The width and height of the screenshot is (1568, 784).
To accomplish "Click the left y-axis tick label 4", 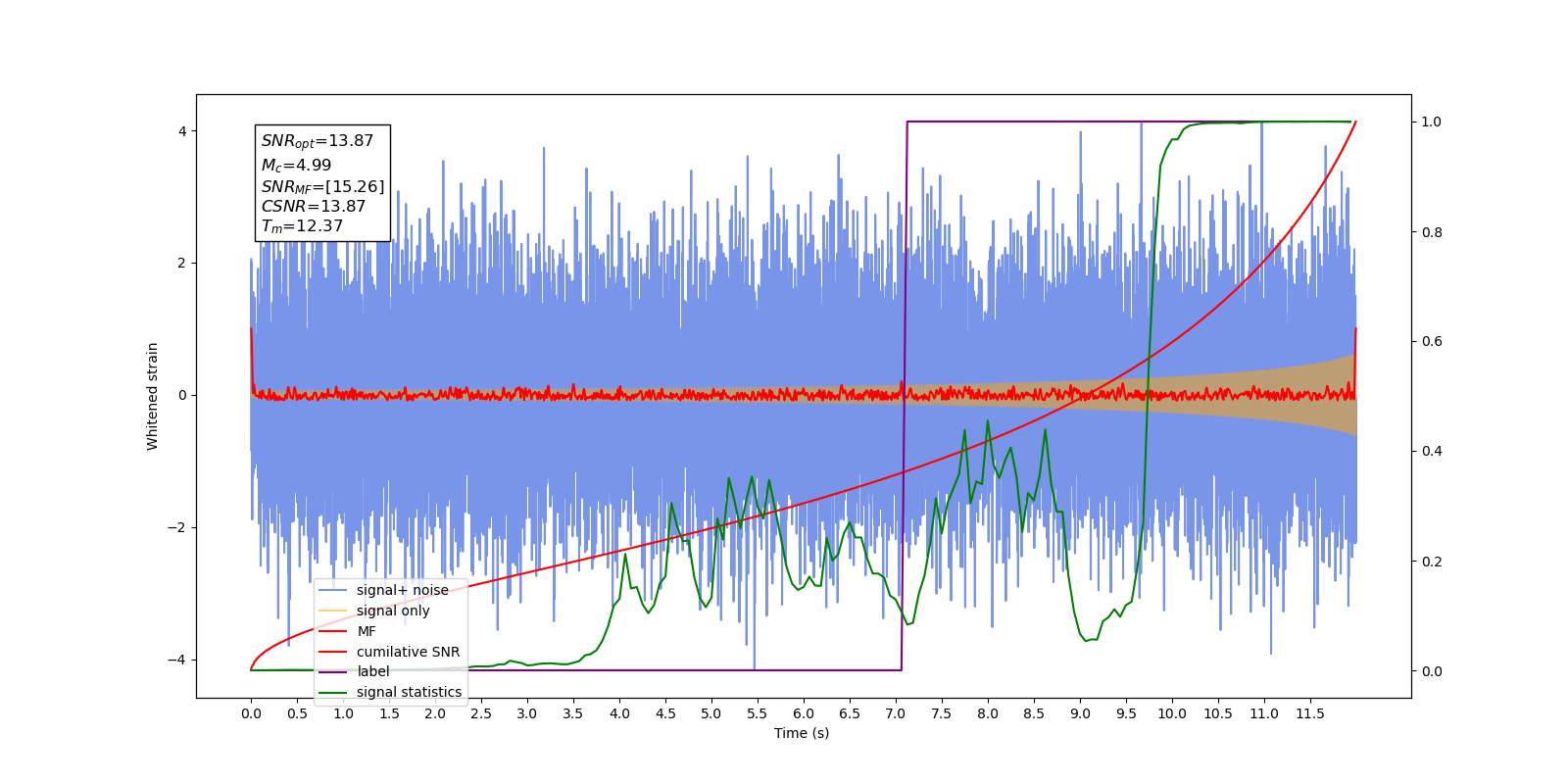I will click(181, 131).
